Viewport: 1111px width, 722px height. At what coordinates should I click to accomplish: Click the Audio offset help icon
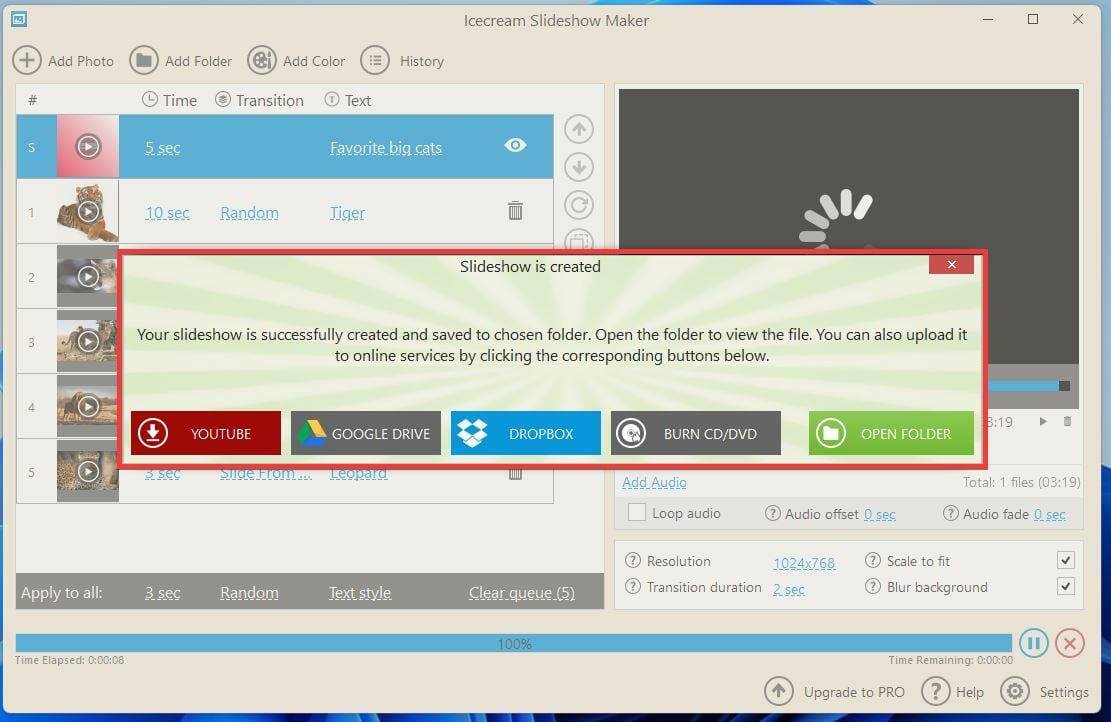tap(772, 513)
